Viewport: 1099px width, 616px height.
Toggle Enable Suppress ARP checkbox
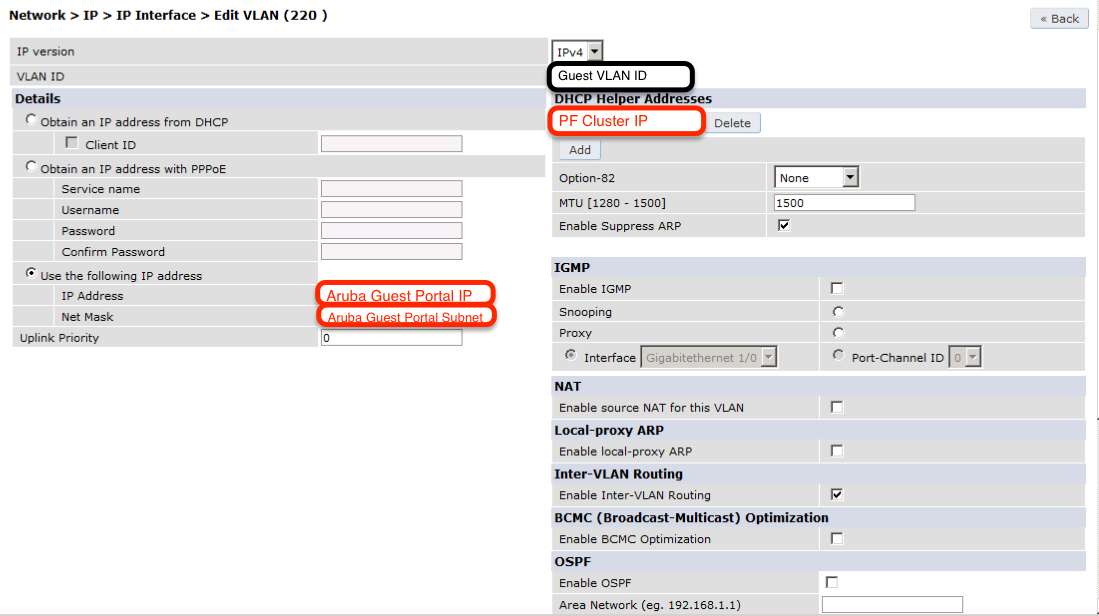(784, 226)
